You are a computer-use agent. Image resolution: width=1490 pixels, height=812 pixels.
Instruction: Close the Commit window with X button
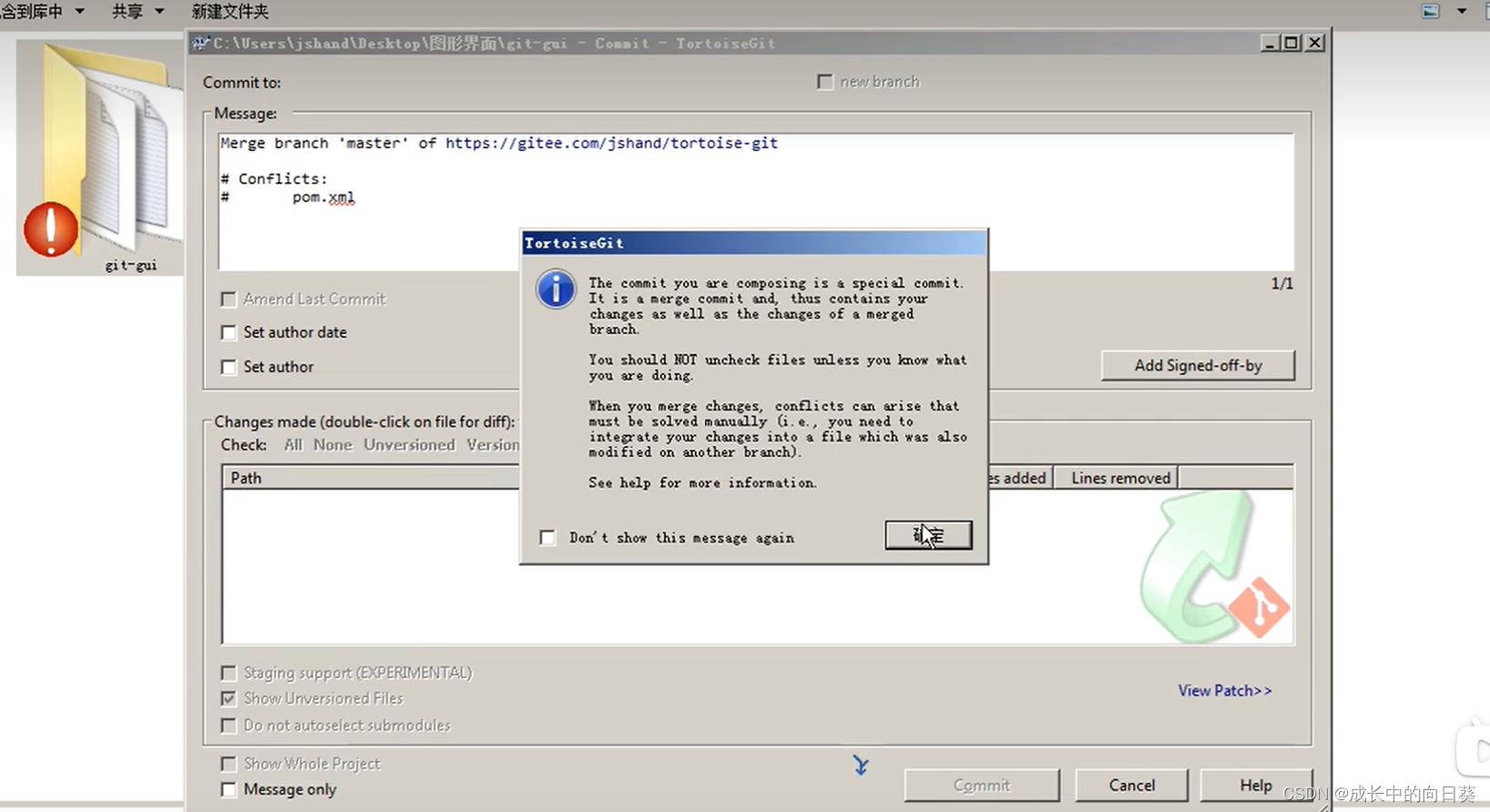pyautogui.click(x=1315, y=43)
